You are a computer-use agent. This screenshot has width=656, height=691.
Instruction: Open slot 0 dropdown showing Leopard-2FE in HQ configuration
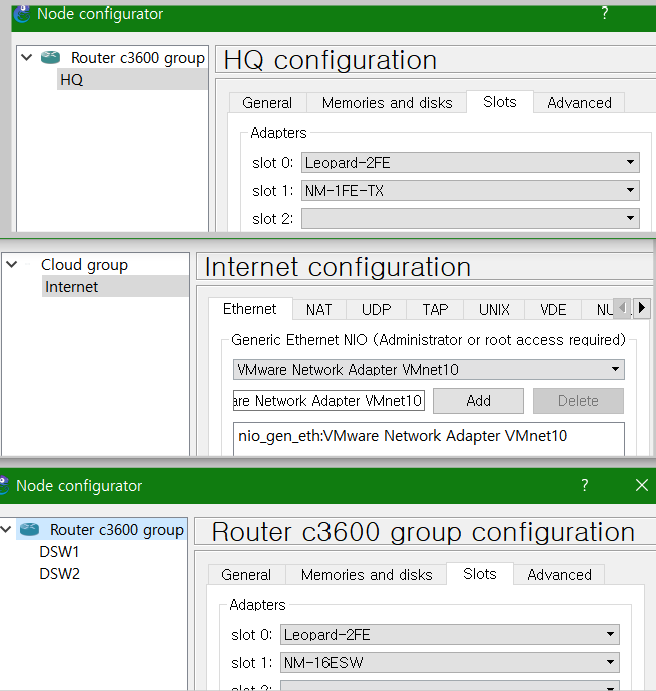[x=470, y=163]
